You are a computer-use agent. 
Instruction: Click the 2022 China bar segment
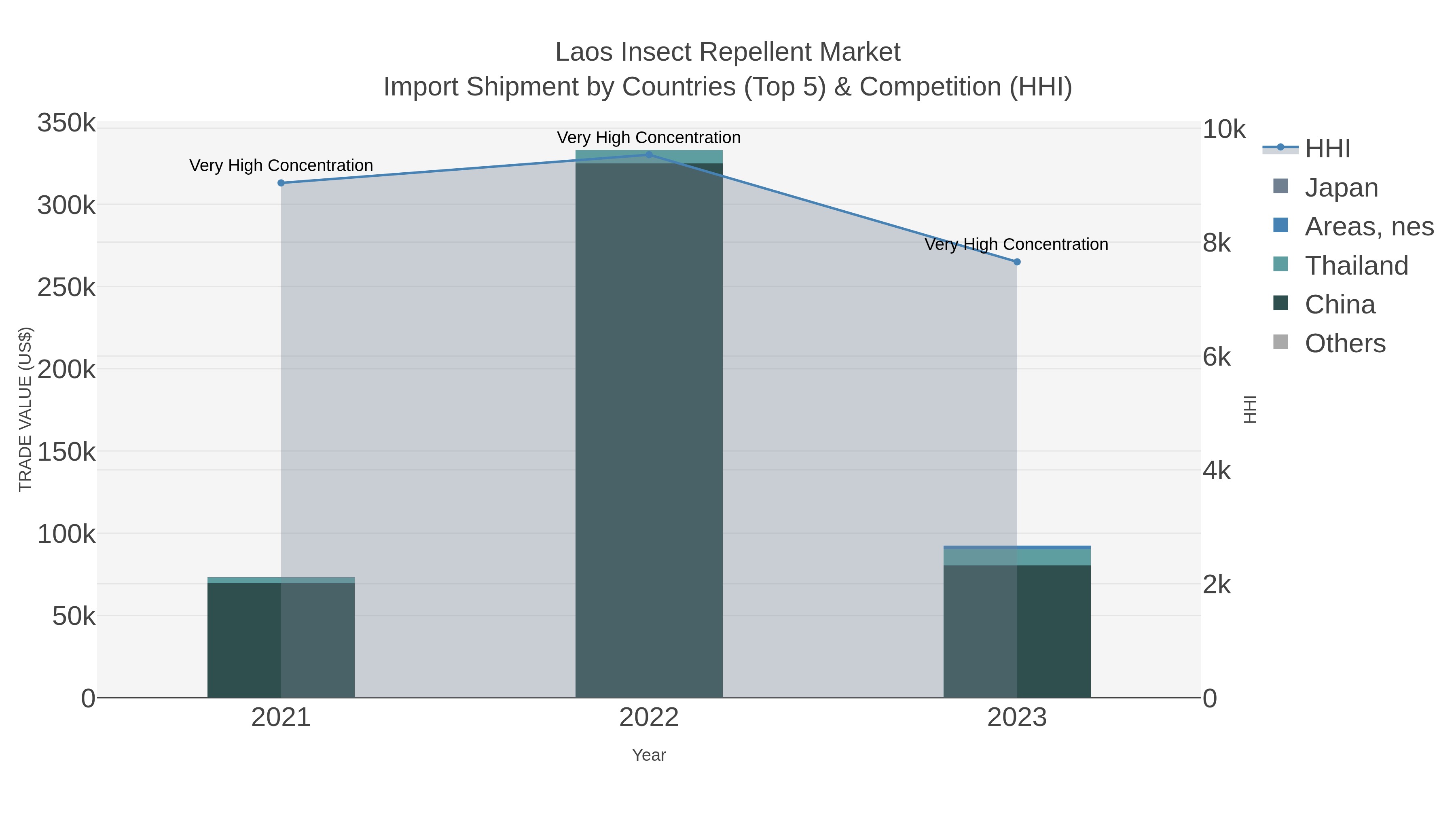point(649,430)
